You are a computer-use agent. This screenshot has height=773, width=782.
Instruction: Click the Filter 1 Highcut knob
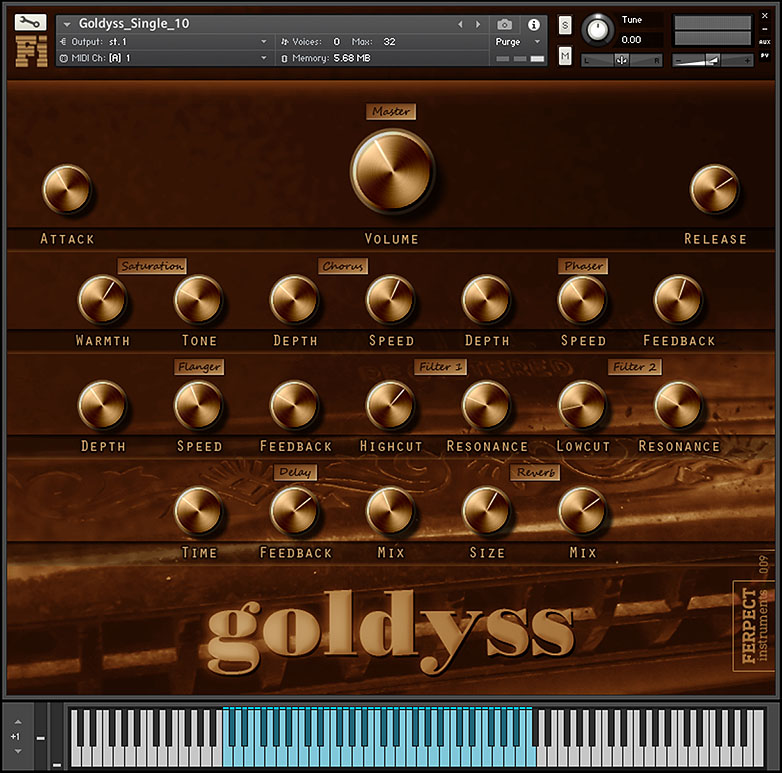(x=390, y=405)
